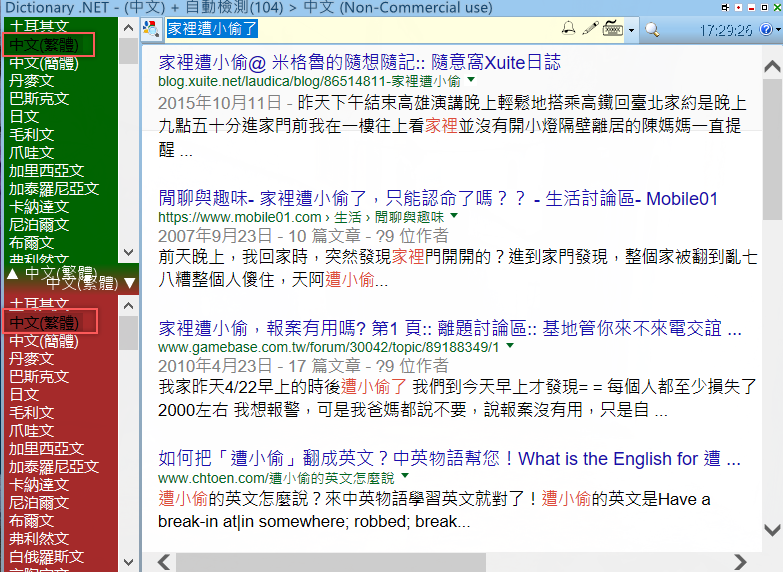Expand the search box history dropdown arrow

631,30
